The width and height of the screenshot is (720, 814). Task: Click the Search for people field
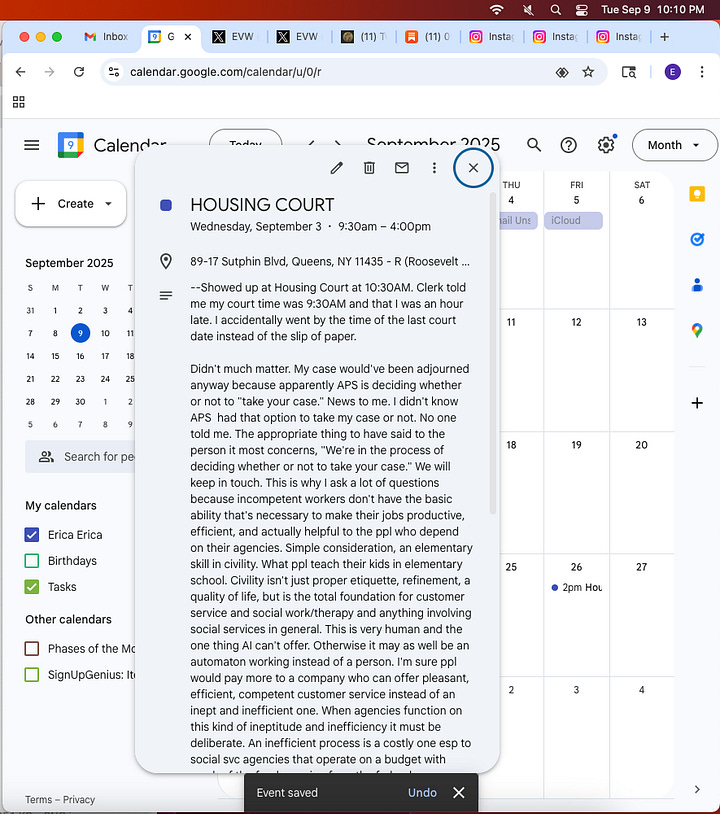[80, 457]
